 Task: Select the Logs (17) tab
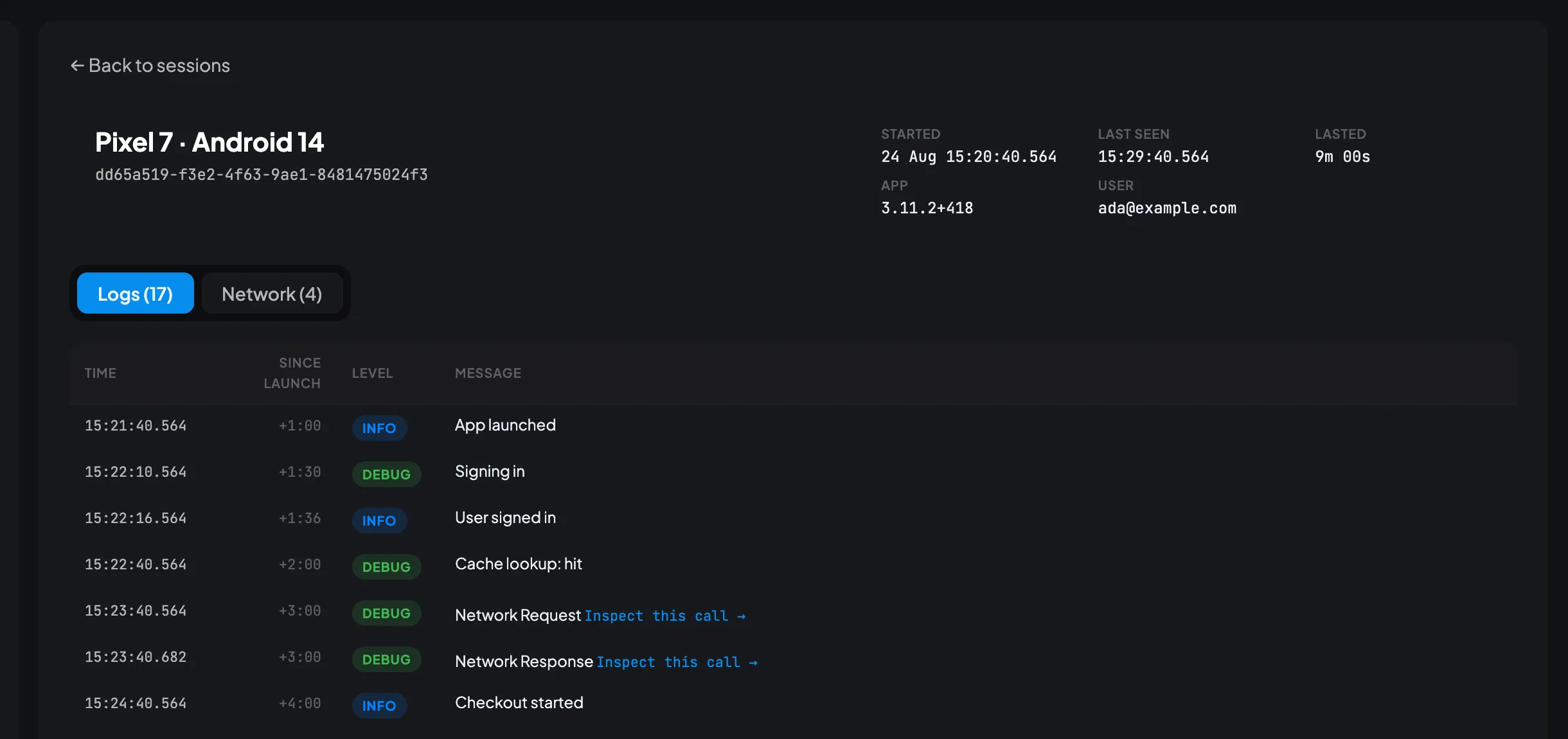(135, 293)
